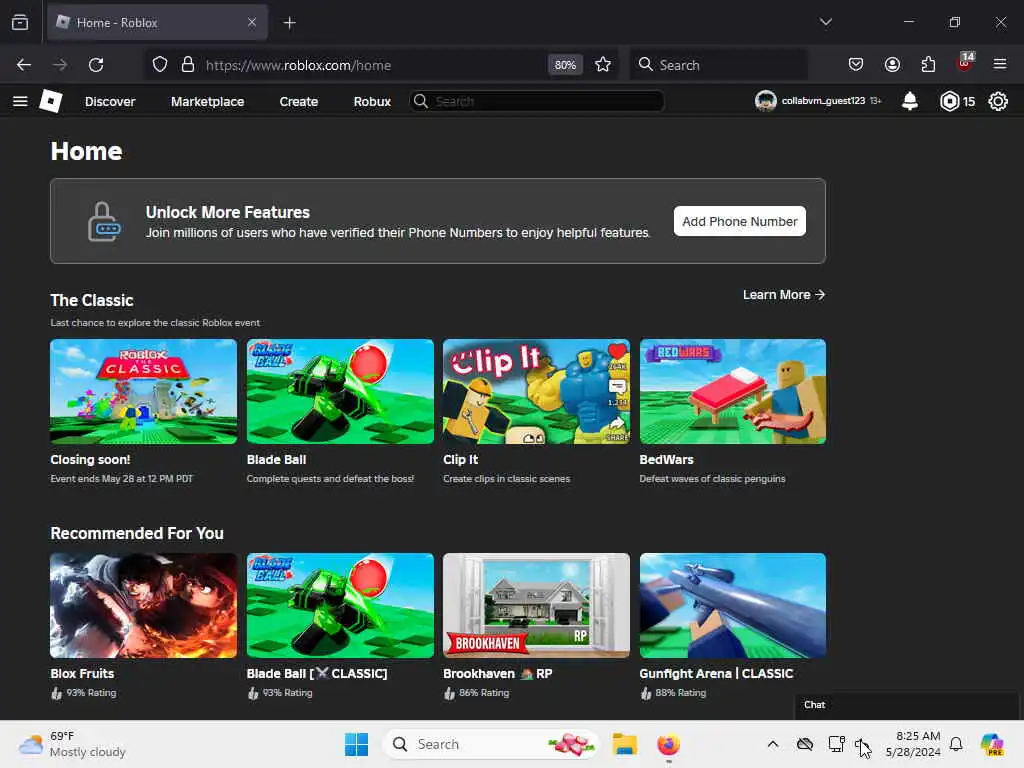Click the Firefox search box
The width and height of the screenshot is (1024, 768).
(718, 65)
